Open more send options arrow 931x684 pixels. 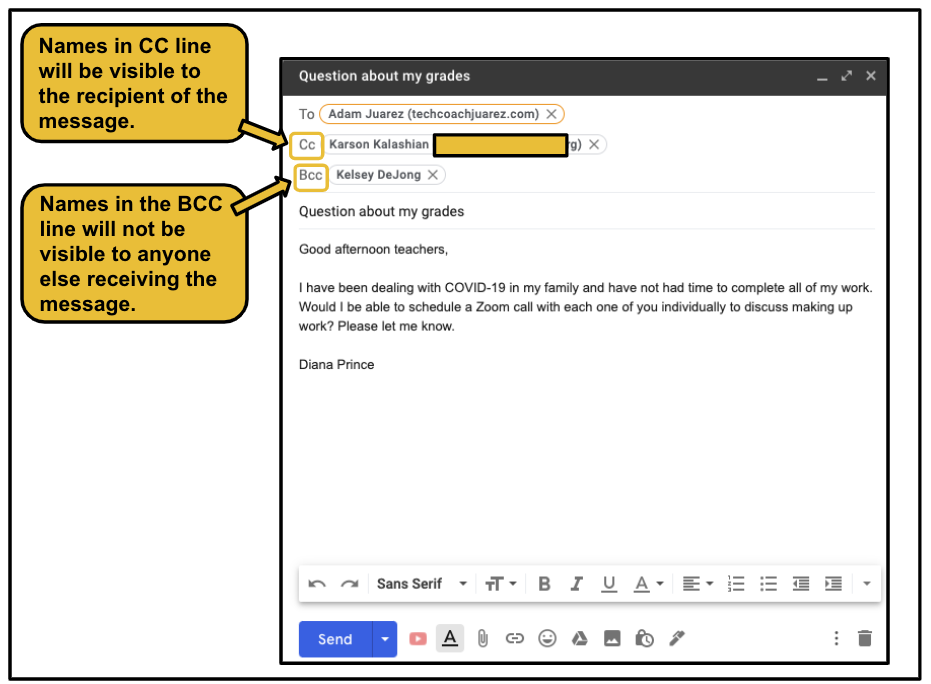(382, 639)
